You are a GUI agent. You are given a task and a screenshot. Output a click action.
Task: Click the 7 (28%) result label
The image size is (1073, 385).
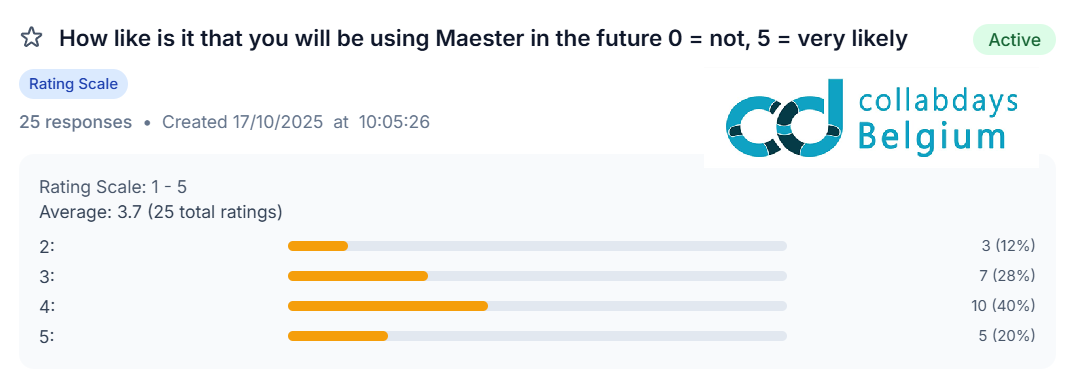point(1007,276)
